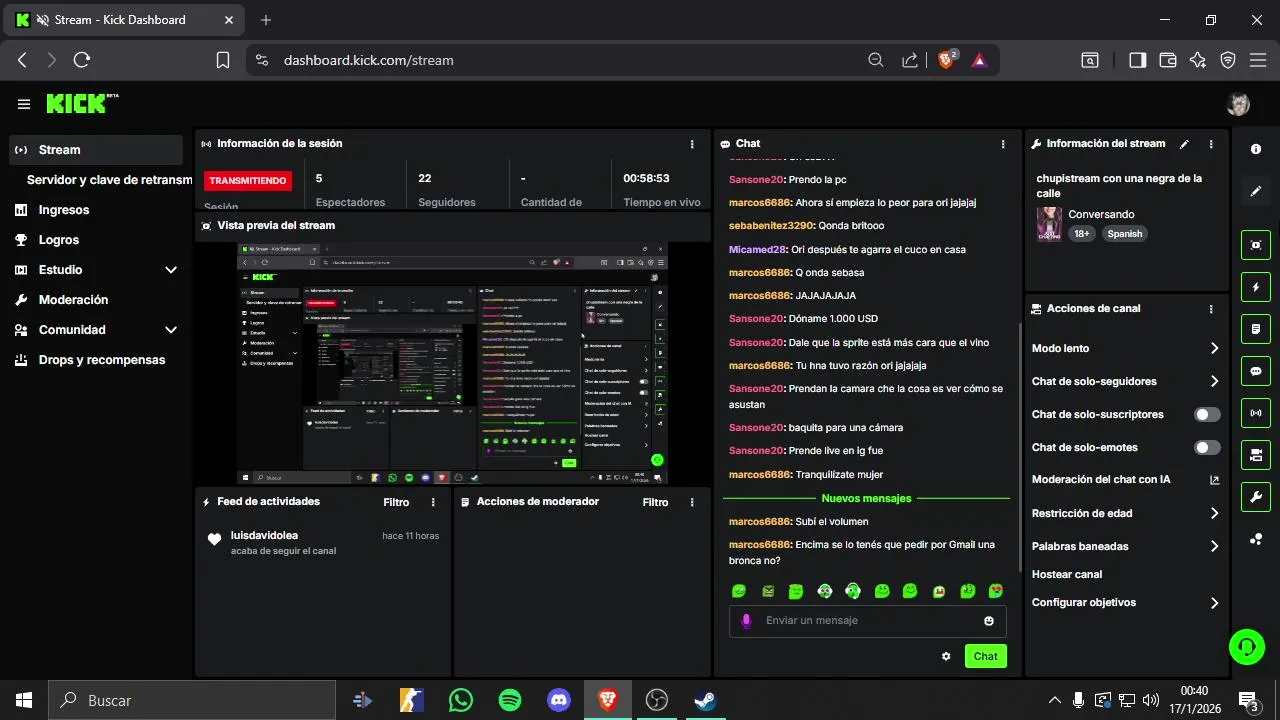
Task: Open Discord from the Windows taskbar
Action: click(559, 700)
